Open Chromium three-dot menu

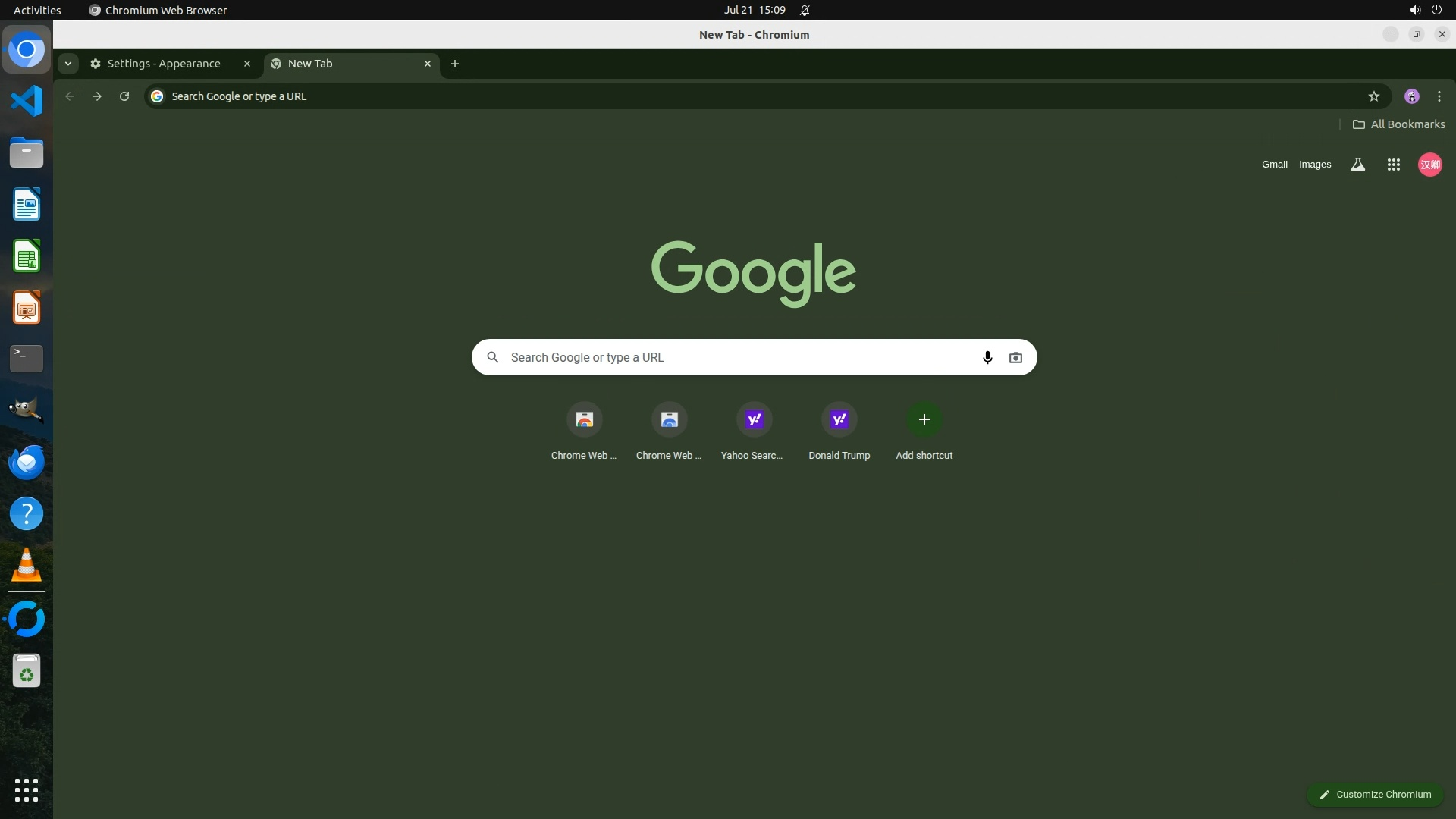click(x=1439, y=96)
